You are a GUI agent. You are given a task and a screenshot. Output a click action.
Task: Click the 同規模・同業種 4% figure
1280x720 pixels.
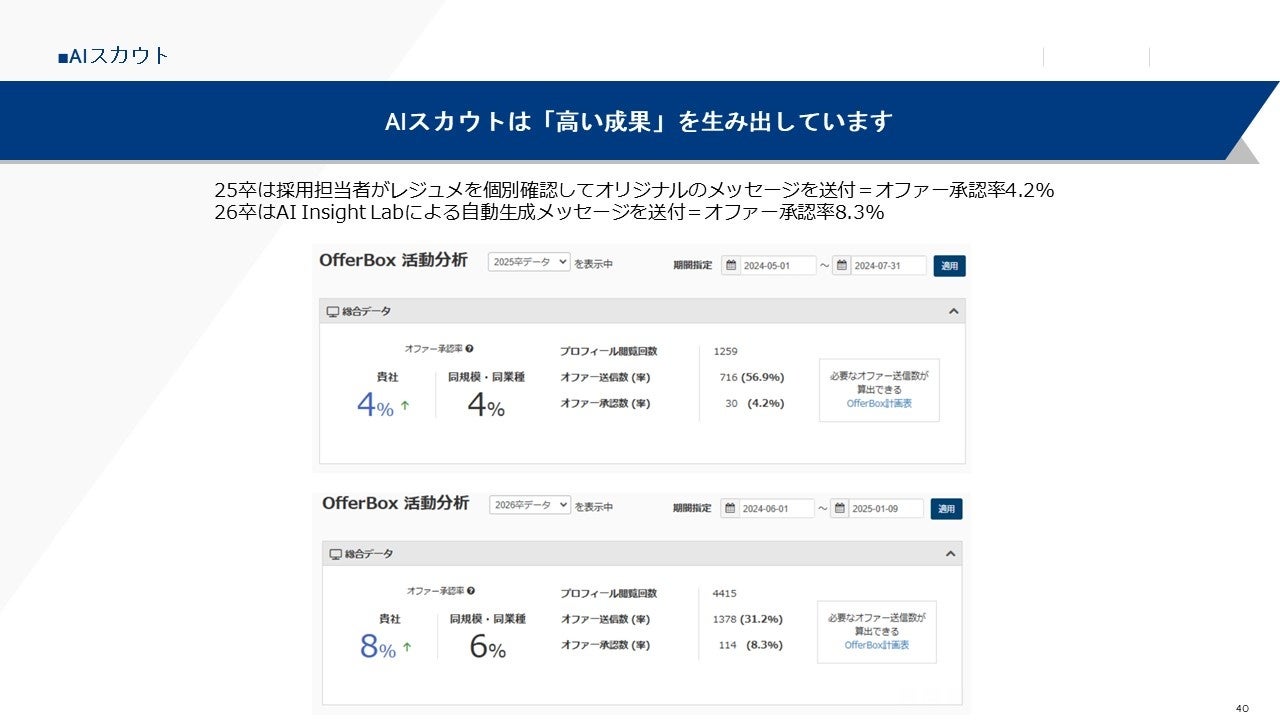(486, 406)
